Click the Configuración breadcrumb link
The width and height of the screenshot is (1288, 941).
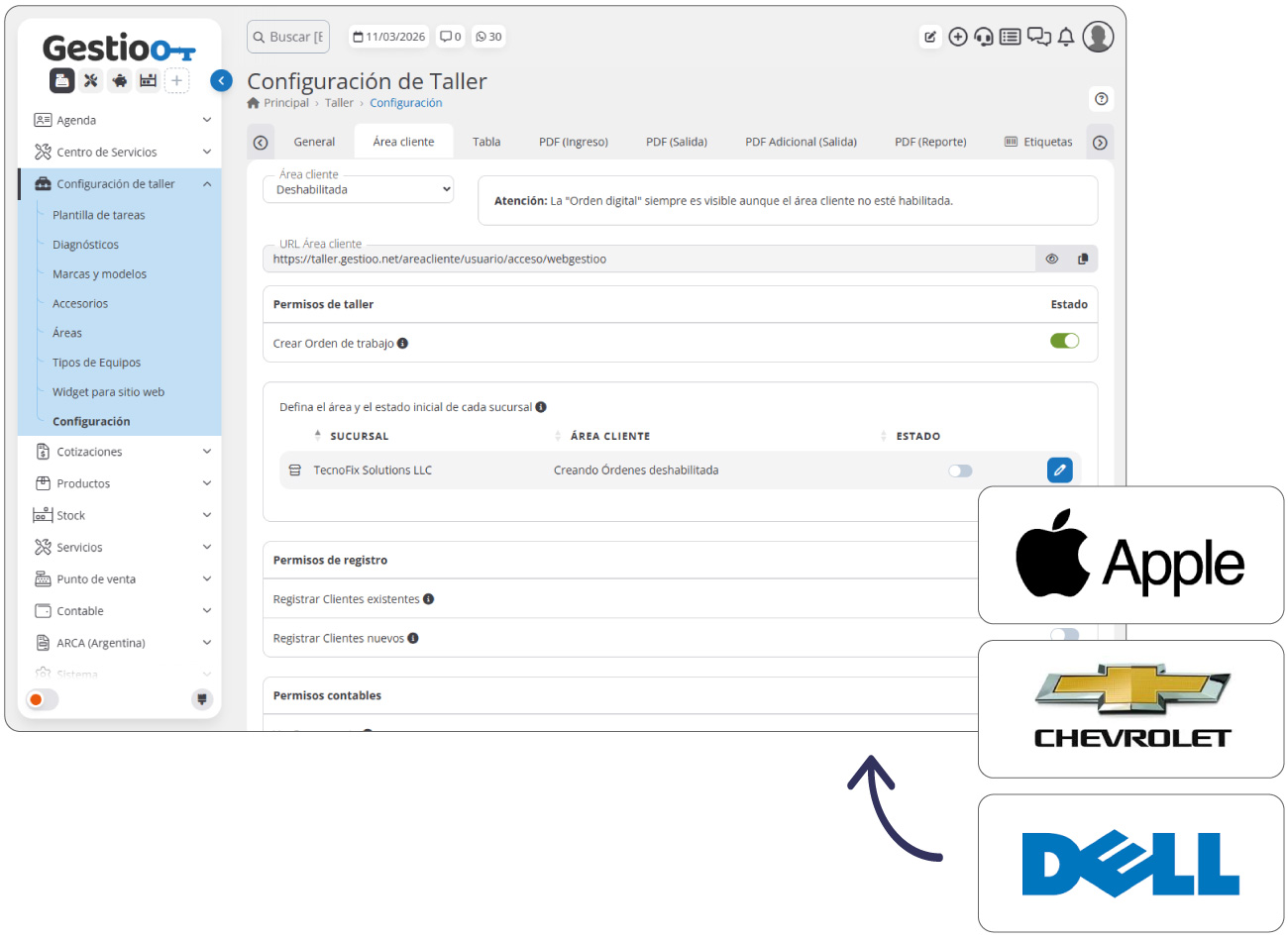coord(406,103)
